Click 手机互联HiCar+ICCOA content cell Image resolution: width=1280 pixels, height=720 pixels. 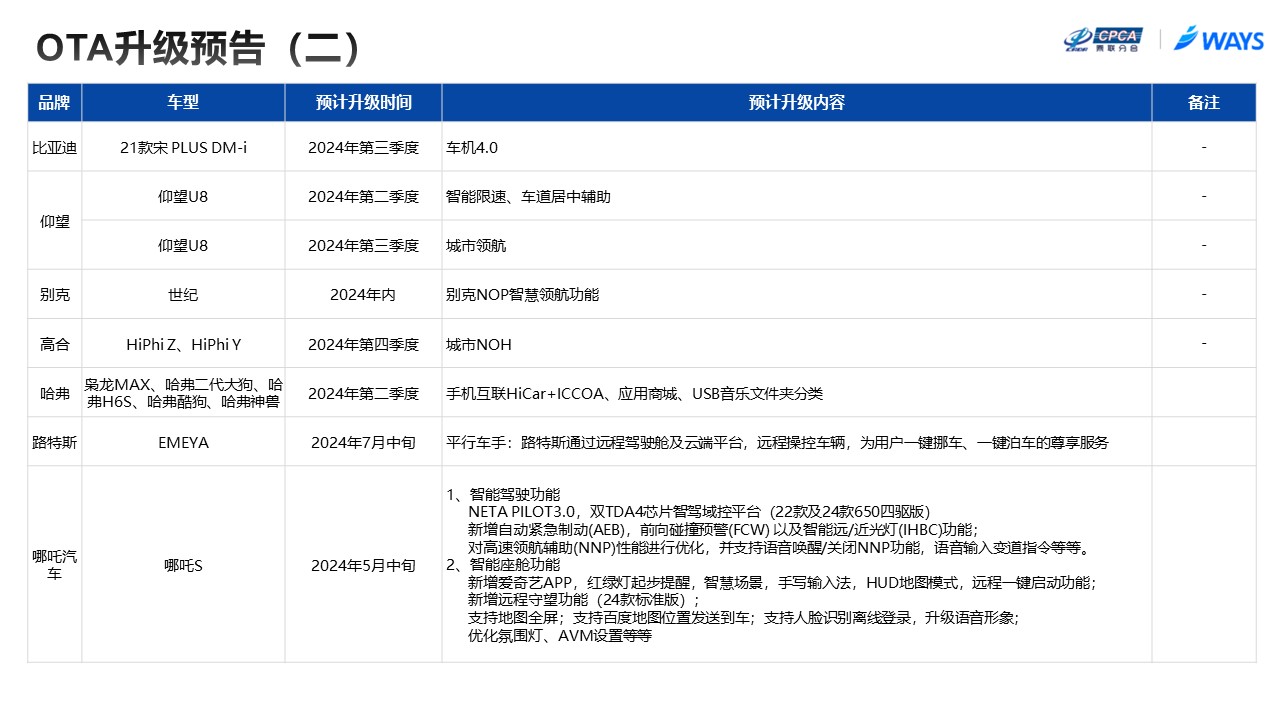tap(796, 393)
